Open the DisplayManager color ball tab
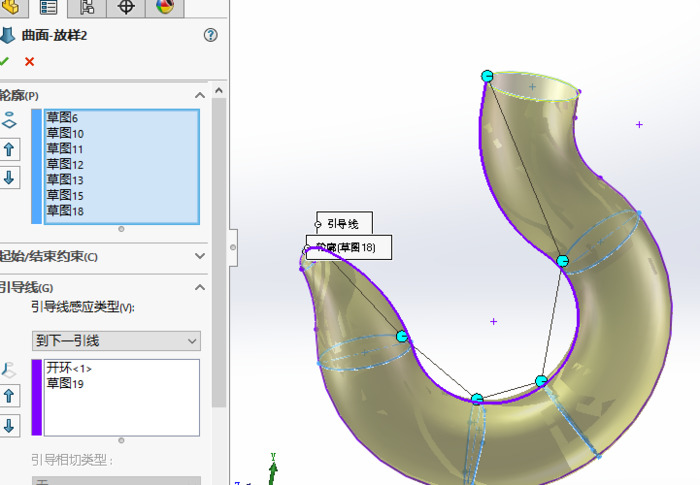This screenshot has height=485, width=700. [164, 8]
